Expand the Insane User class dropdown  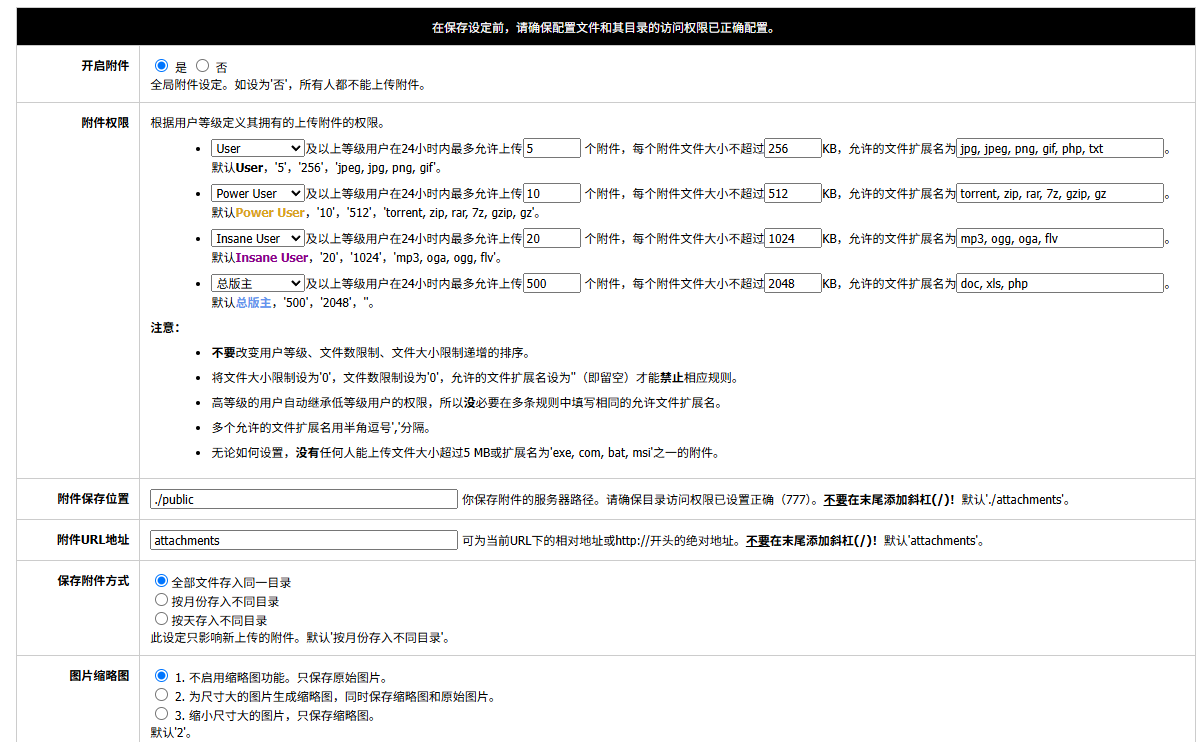pyautogui.click(x=257, y=239)
